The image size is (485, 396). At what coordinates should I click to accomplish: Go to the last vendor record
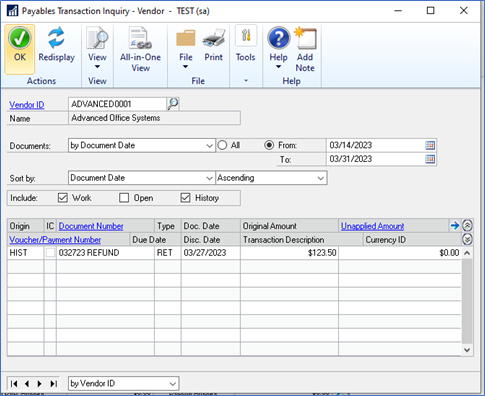pos(53,384)
